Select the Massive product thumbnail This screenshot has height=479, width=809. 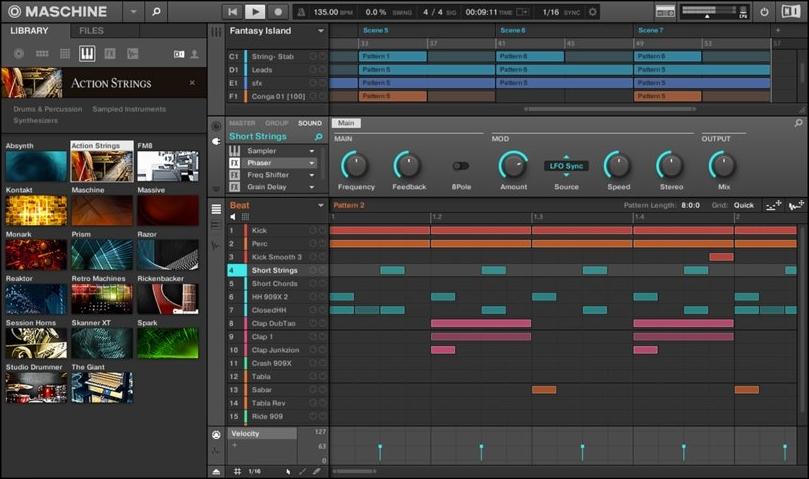click(x=168, y=210)
